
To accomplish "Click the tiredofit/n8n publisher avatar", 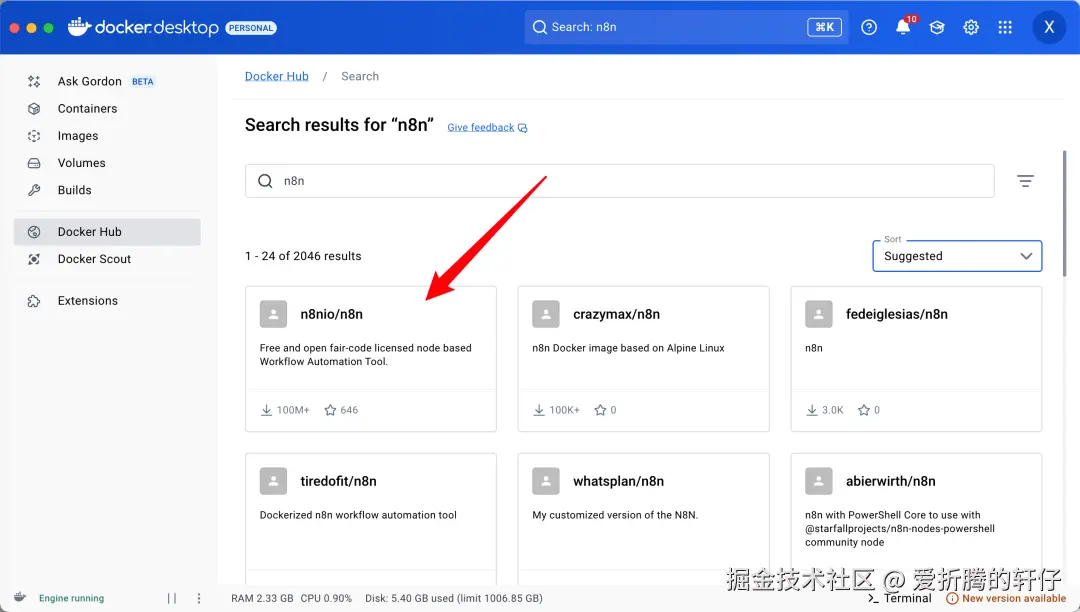I will [273, 481].
